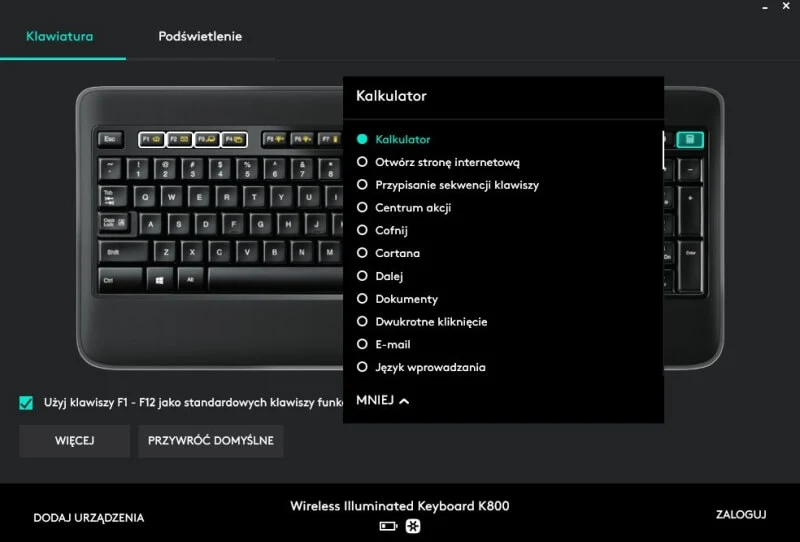Select the Dokumenty option
Image resolution: width=800 pixels, height=542 pixels.
point(397,299)
